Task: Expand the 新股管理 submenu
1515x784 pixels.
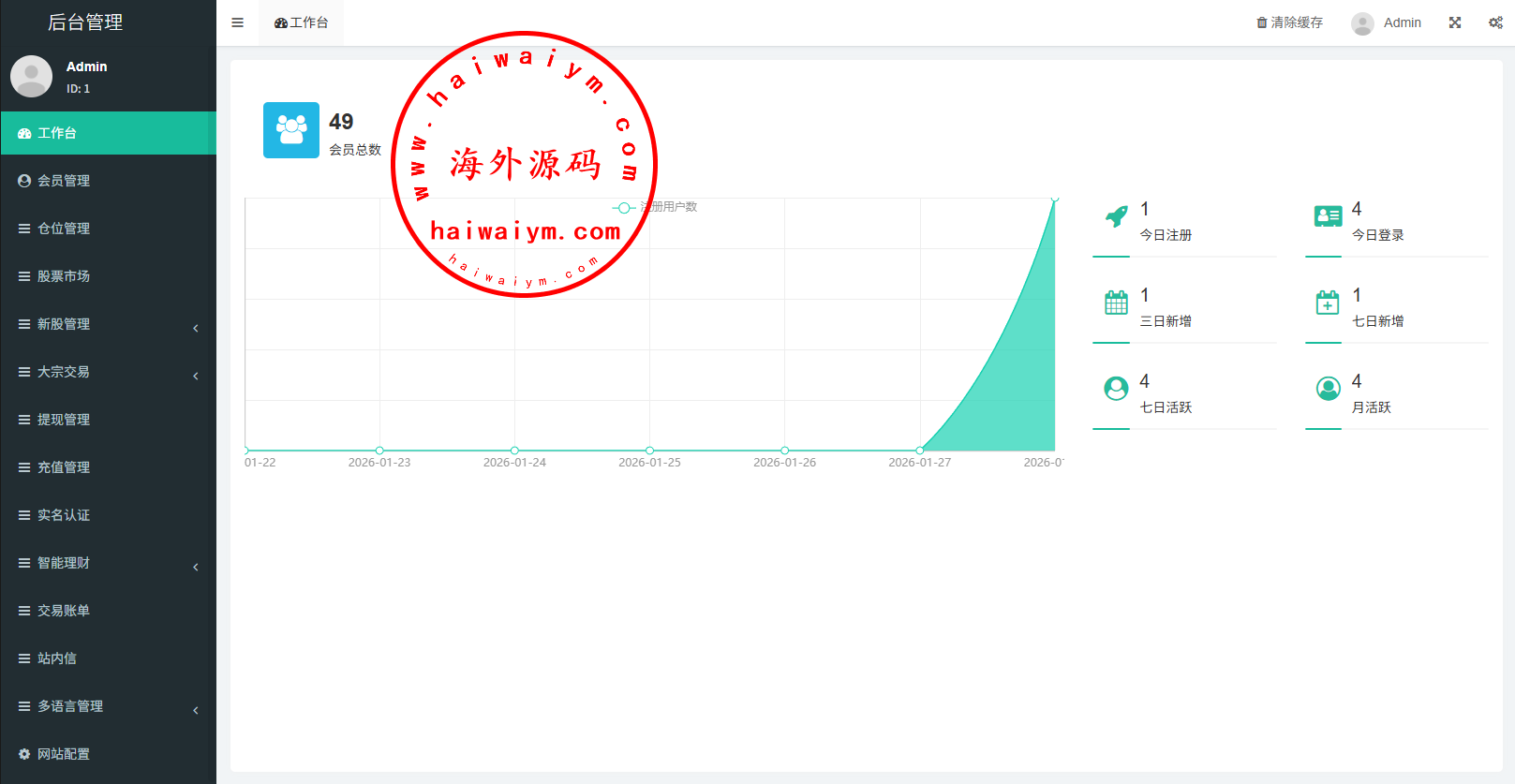Action: pos(108,324)
